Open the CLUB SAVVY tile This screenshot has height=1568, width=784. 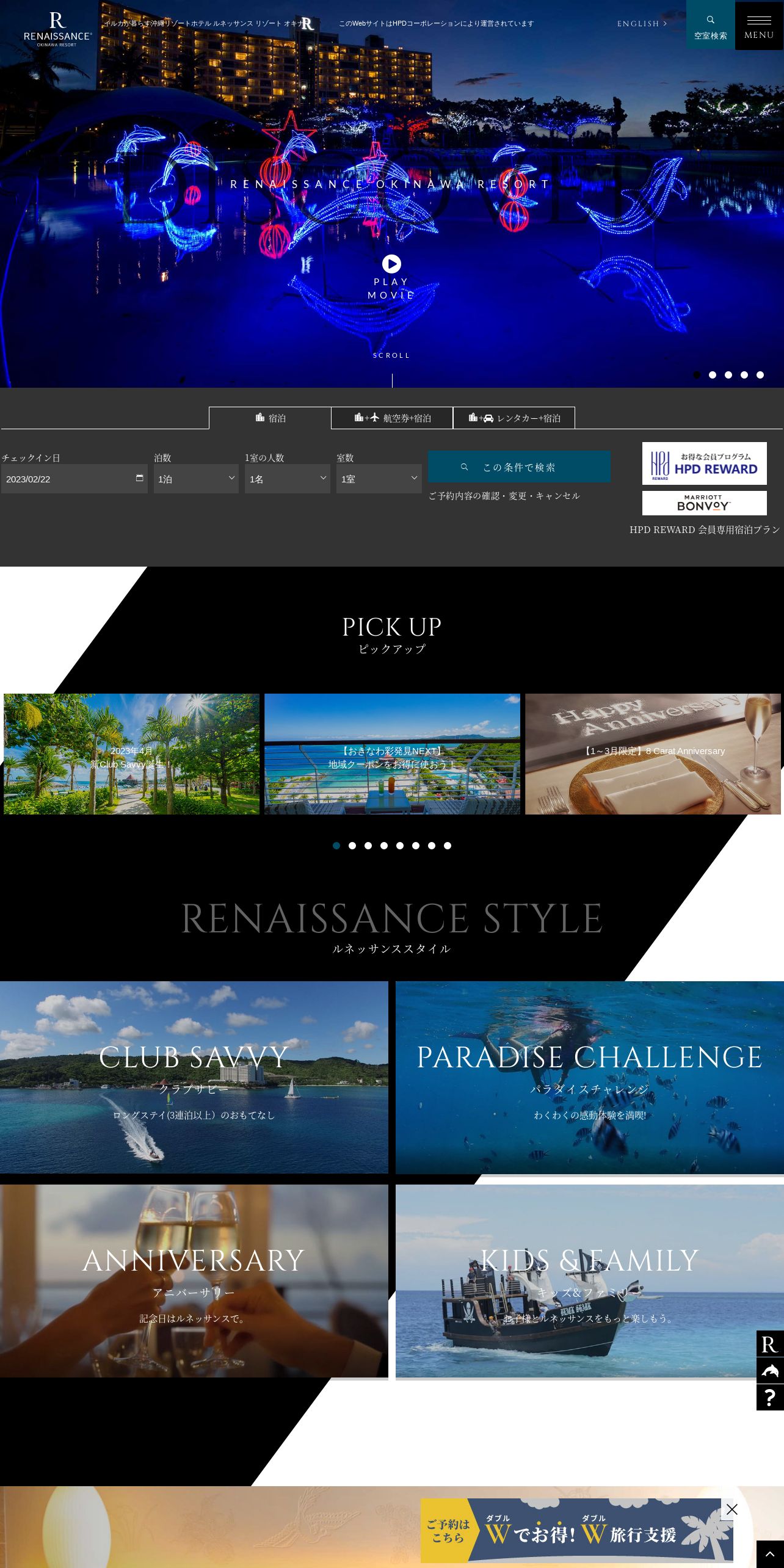click(x=194, y=1077)
